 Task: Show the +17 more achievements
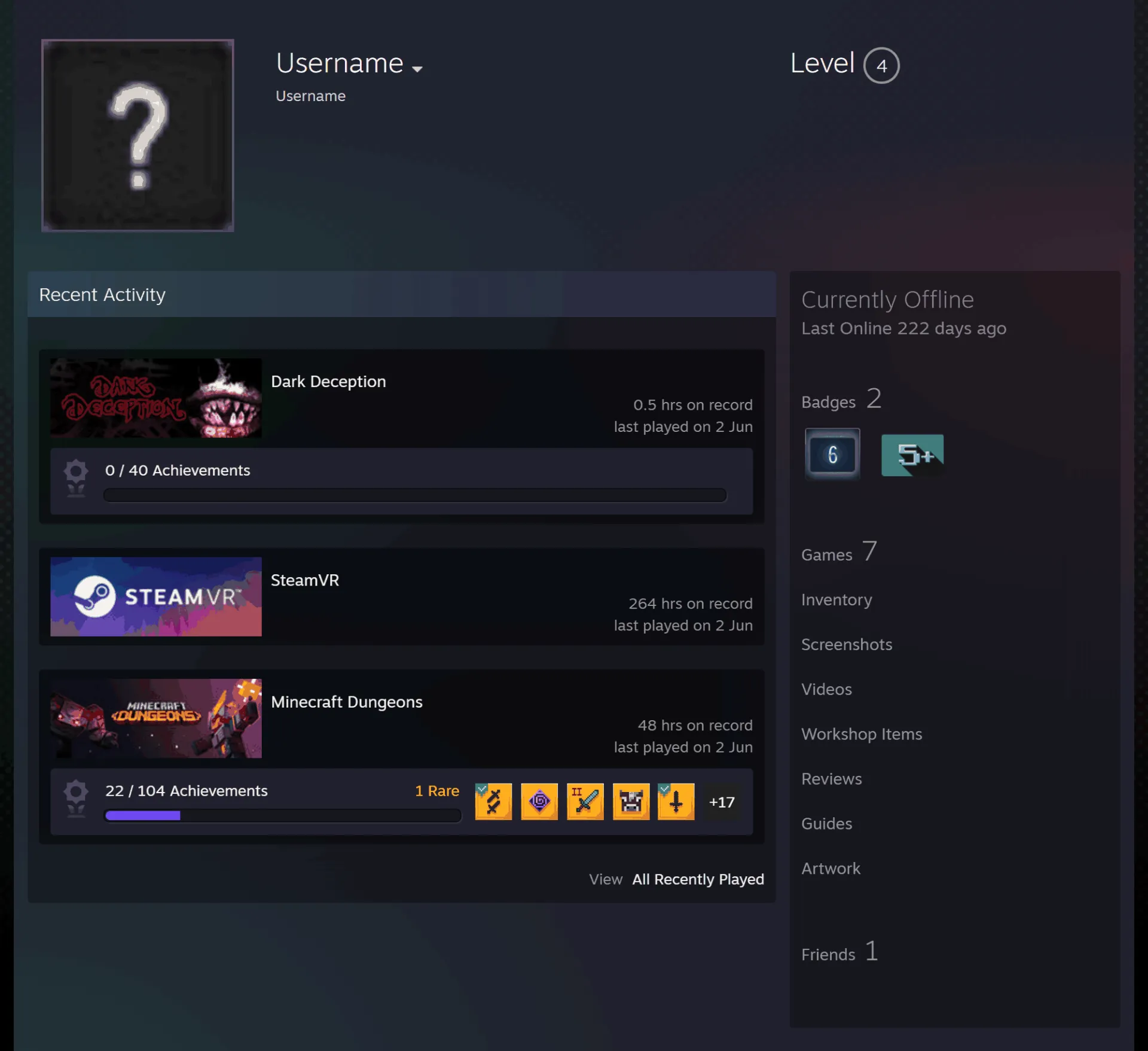[x=722, y=802]
